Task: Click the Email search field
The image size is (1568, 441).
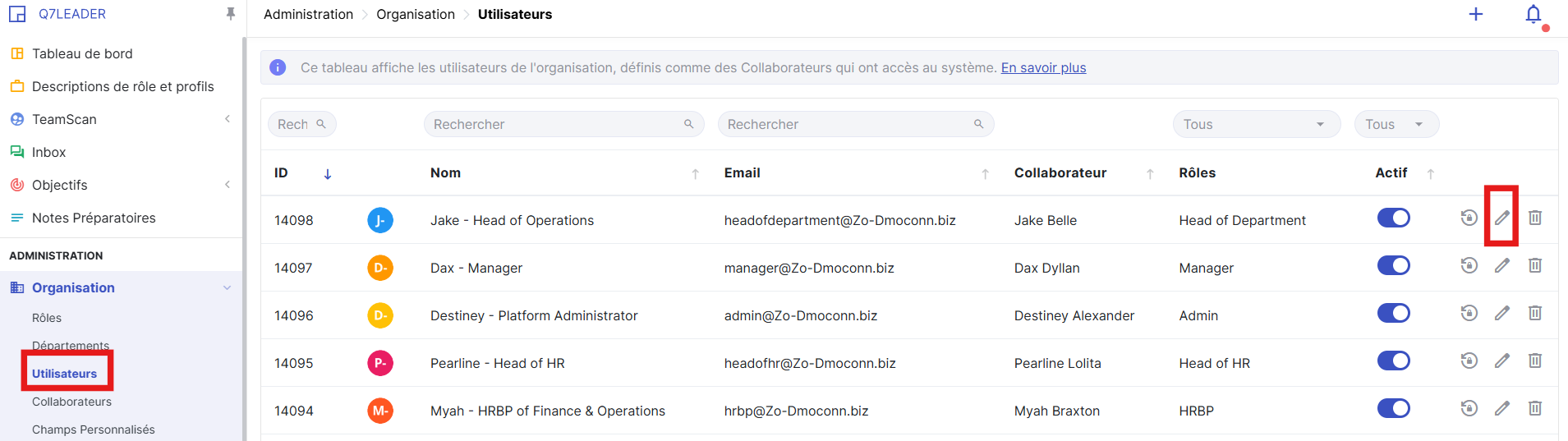Action: click(846, 124)
